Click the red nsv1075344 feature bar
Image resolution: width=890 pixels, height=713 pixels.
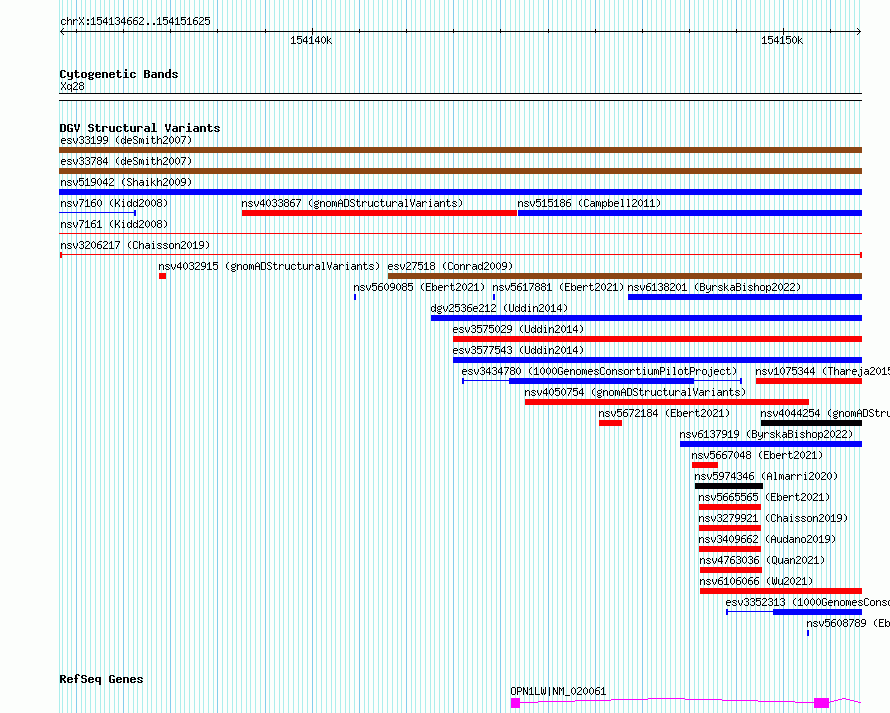(809, 381)
